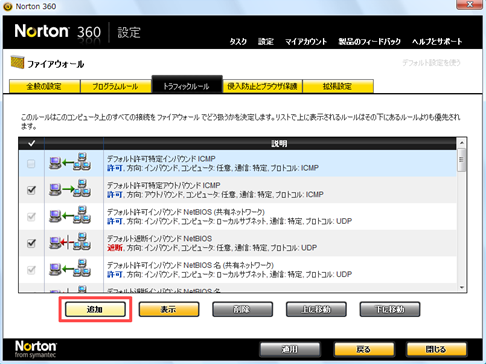Select the デフォルト許可特定アウトバウンド ICMP rule text

click(x=163, y=185)
